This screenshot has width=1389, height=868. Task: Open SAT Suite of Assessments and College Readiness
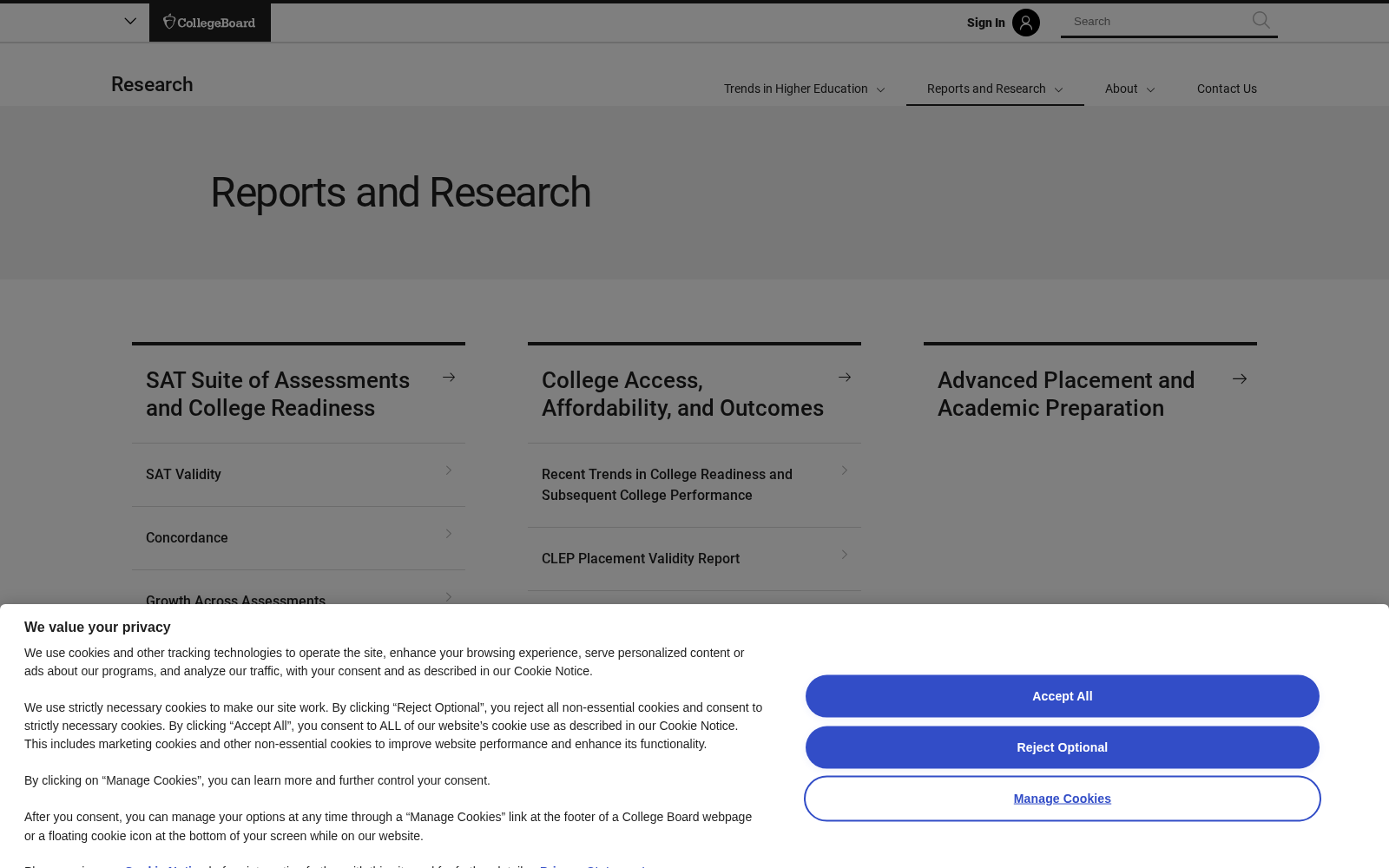(x=278, y=394)
